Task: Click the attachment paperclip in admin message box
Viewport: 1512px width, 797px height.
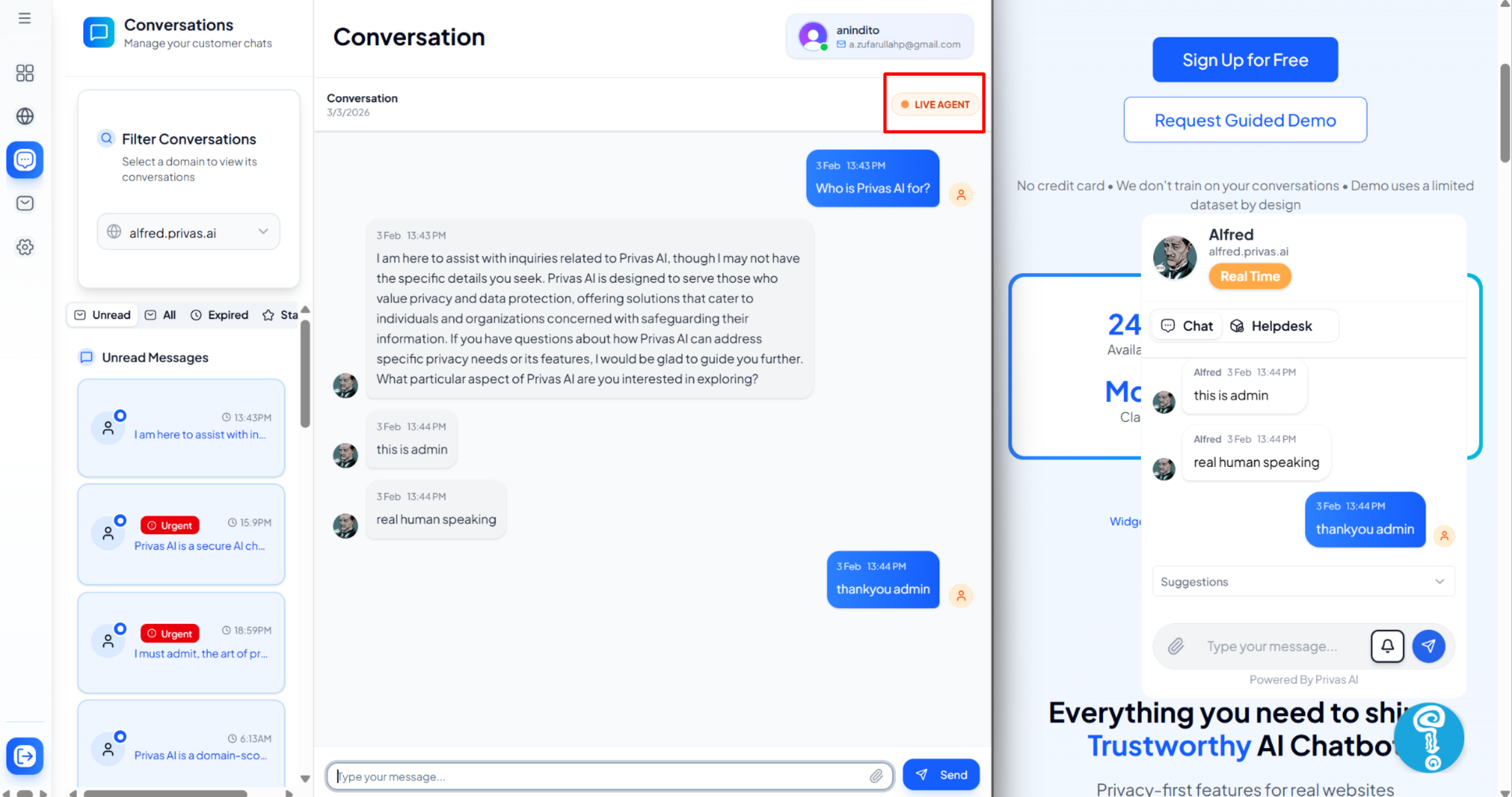Action: click(x=876, y=776)
